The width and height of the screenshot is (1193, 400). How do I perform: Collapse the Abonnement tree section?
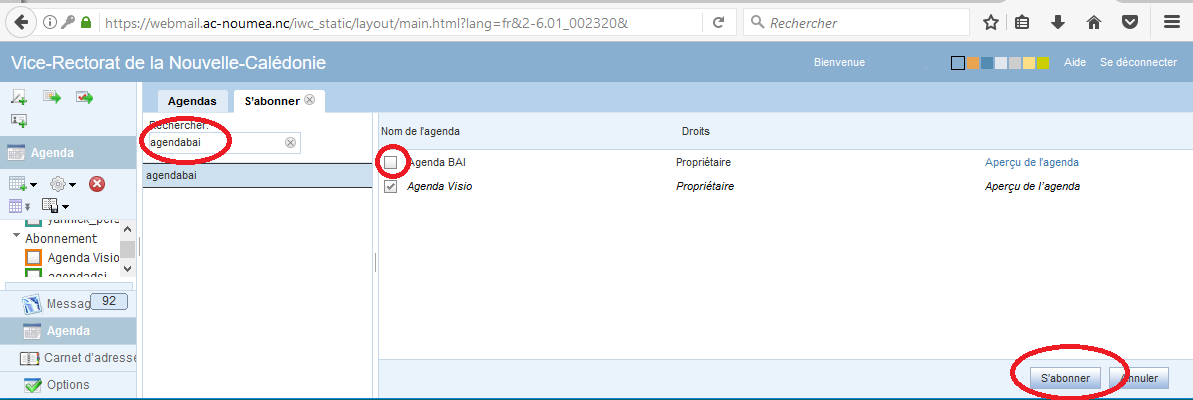[17, 238]
